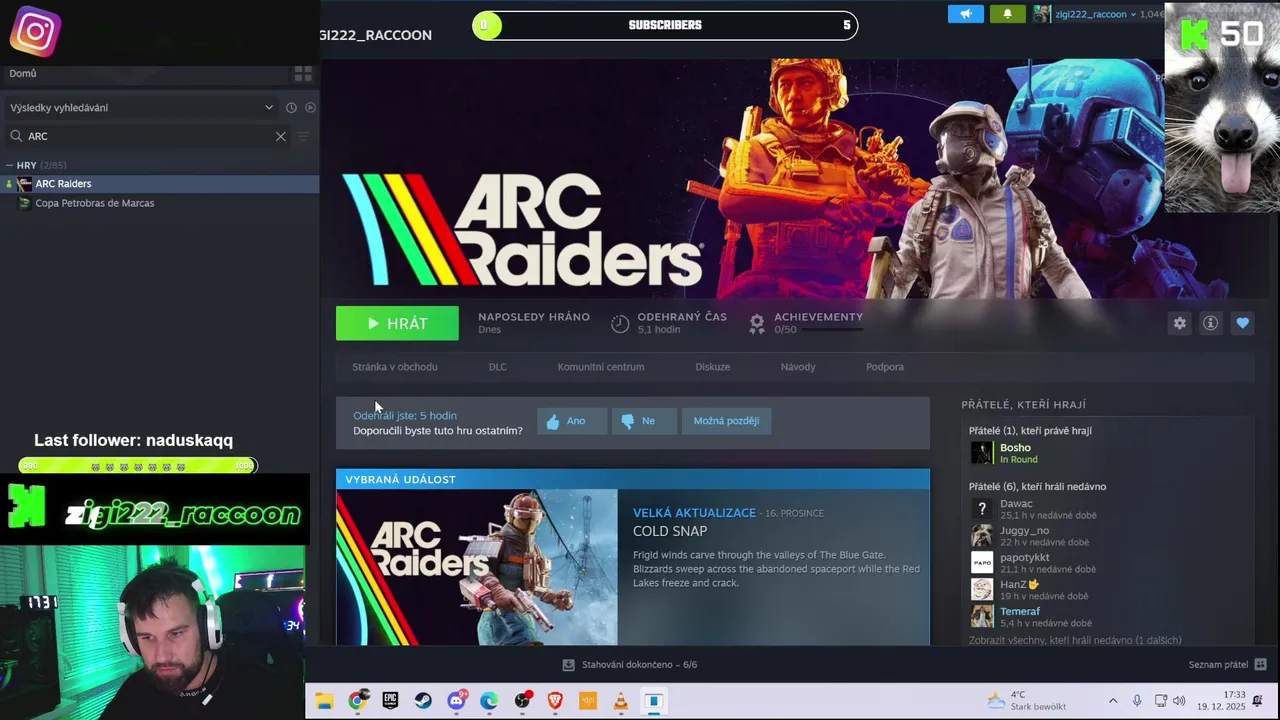Screen dimensions: 1280x720
Task: Open Stránka v obchodě tab
Action: [395, 367]
